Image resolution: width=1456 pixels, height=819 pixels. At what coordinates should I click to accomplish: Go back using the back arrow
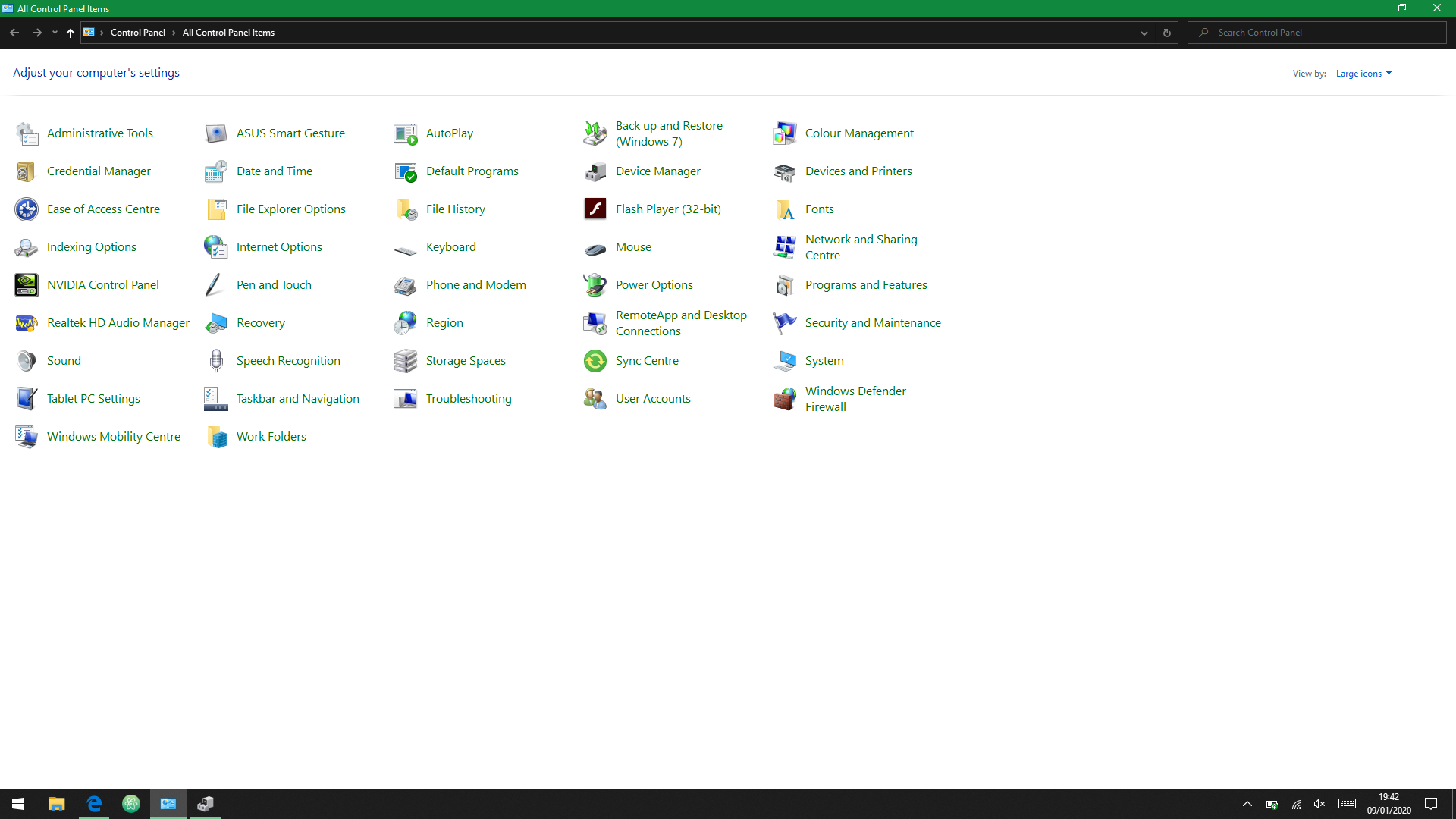point(14,33)
